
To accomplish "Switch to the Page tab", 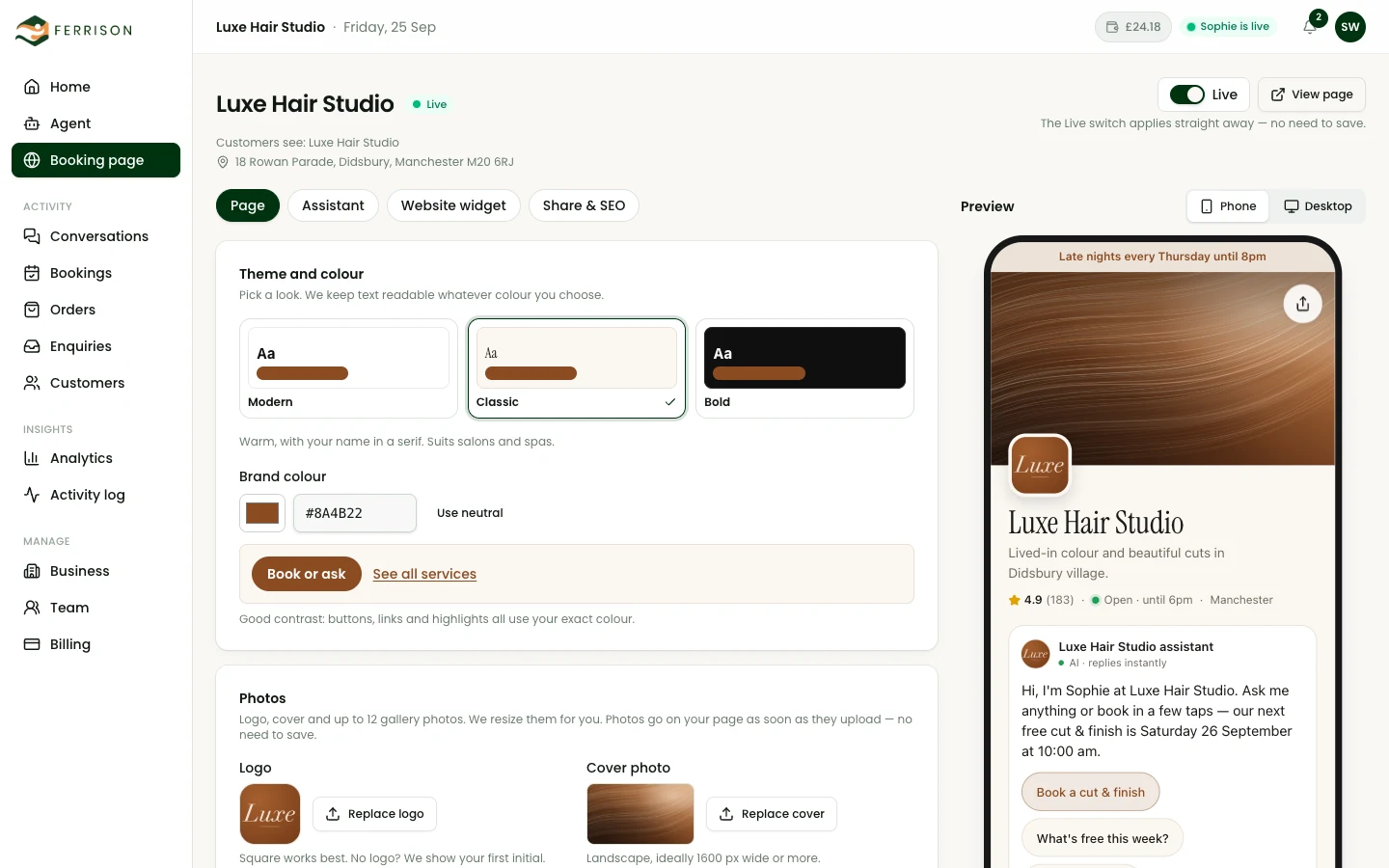I will click(248, 205).
